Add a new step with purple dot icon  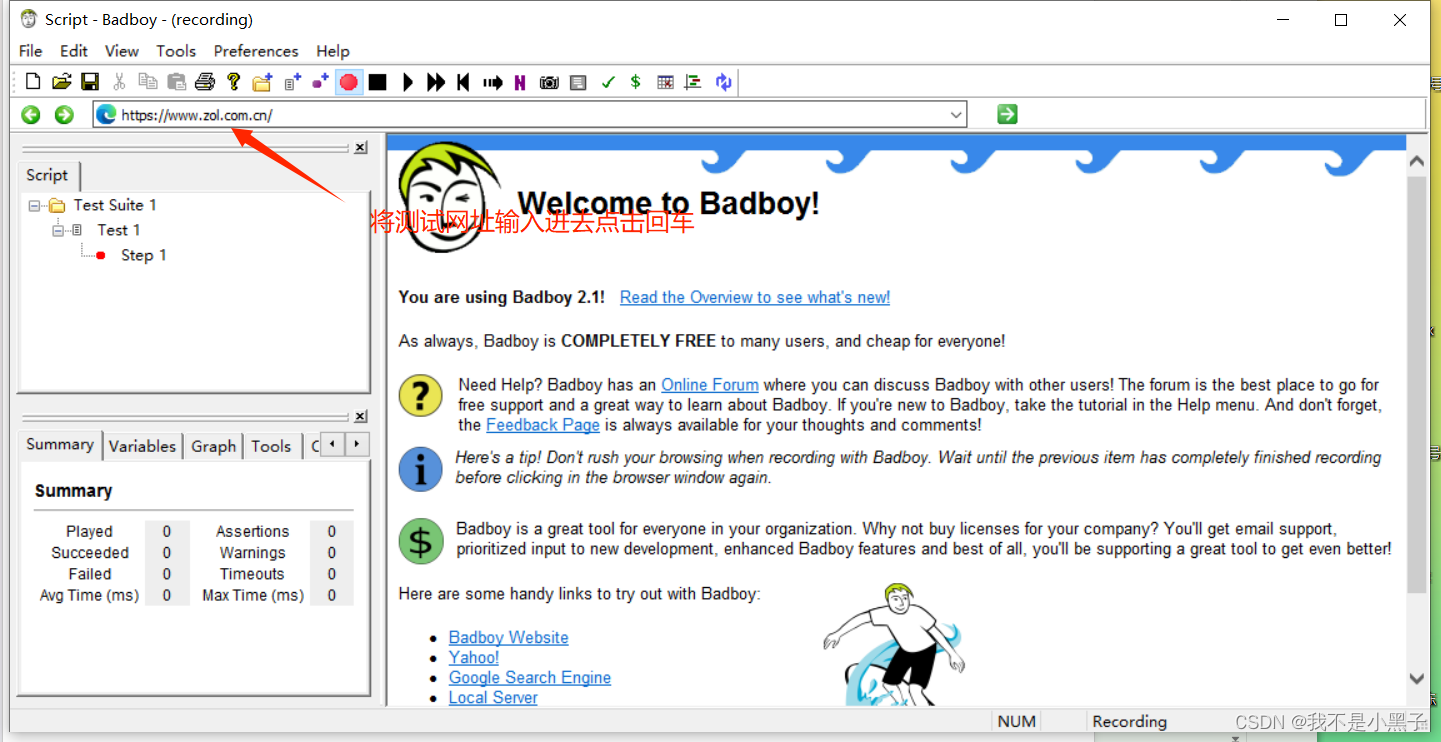click(x=320, y=82)
